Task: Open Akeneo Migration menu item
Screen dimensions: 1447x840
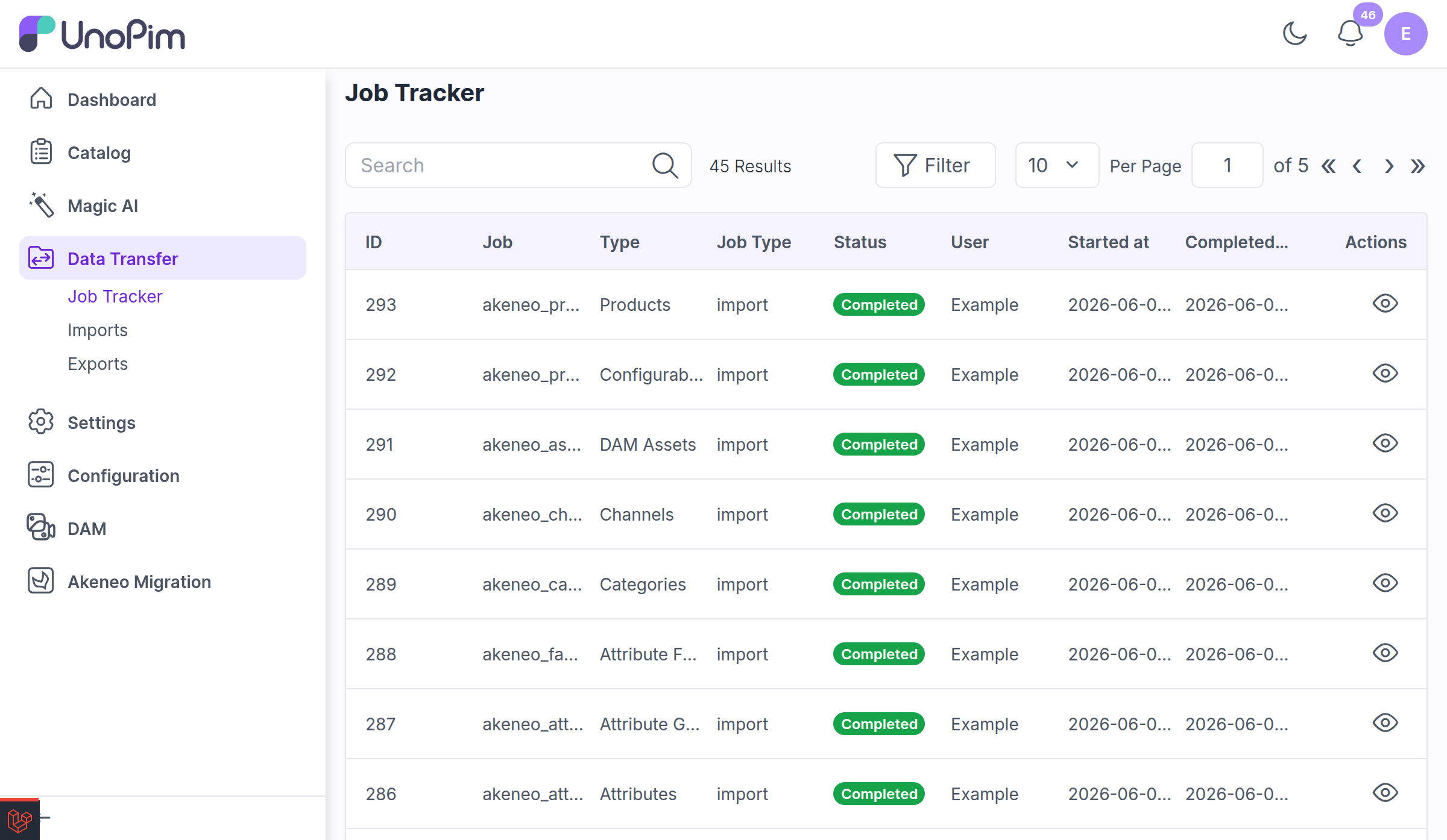Action: coord(163,581)
